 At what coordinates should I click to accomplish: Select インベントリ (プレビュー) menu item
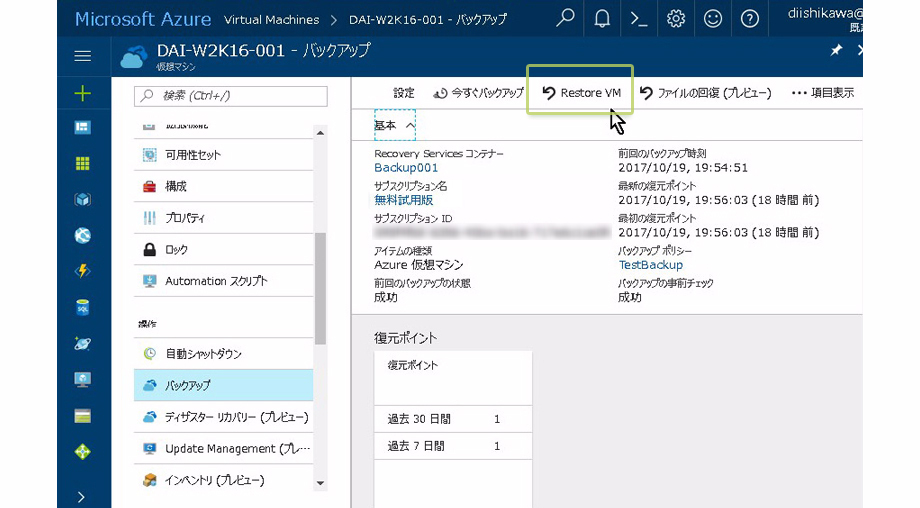[x=224, y=480]
